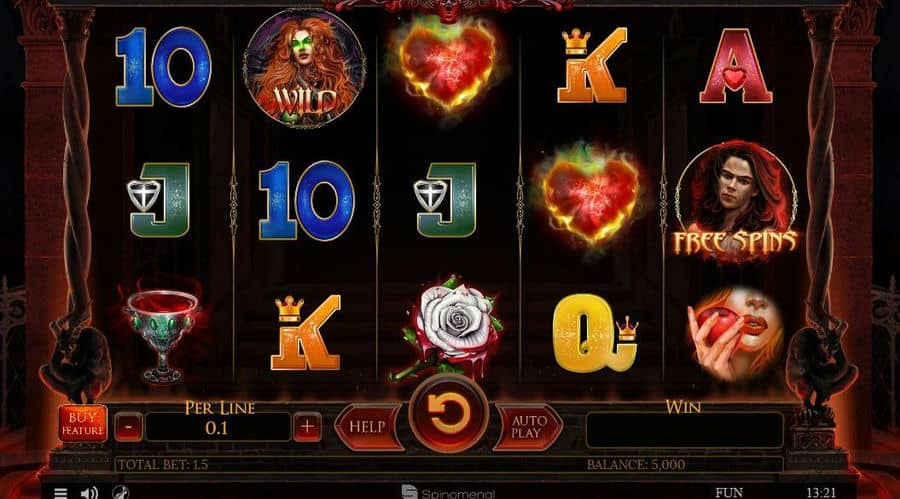Increase per line bet with plus button
This screenshot has height=499, width=900.
click(307, 427)
